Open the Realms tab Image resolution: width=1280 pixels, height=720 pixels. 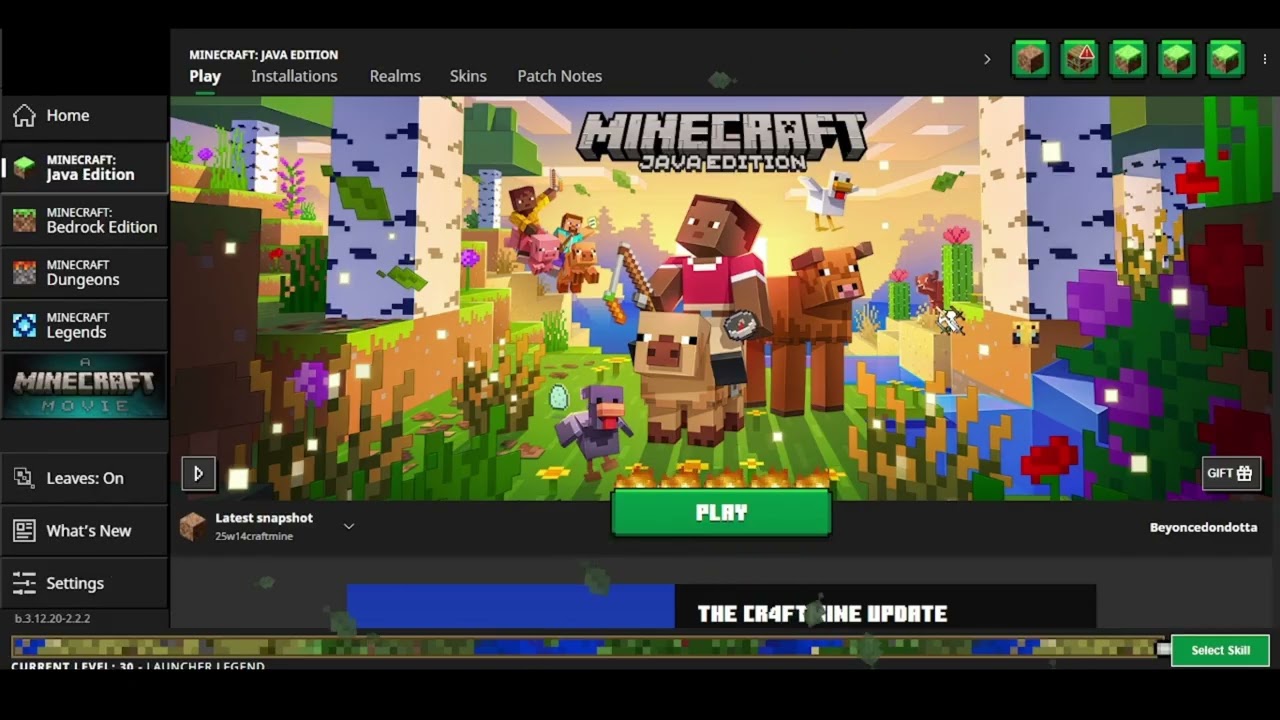tap(395, 76)
